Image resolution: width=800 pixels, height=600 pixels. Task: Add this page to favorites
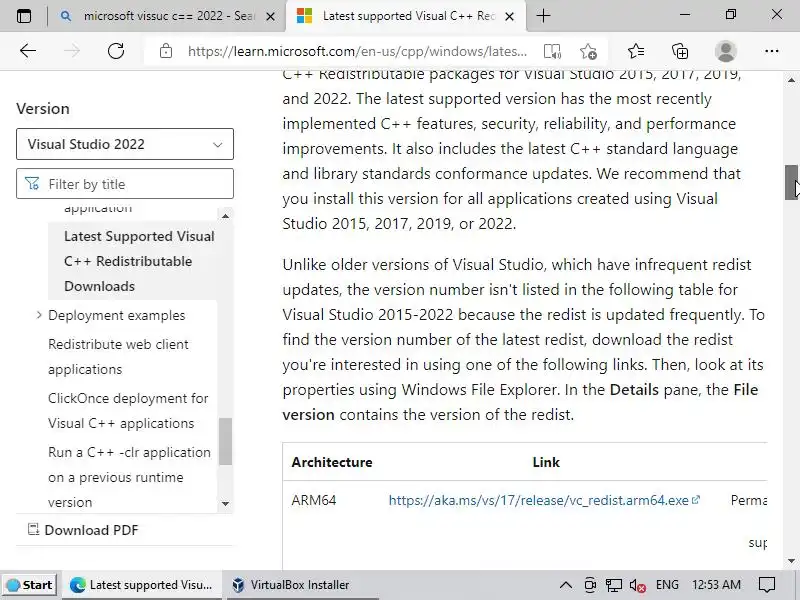tap(588, 51)
